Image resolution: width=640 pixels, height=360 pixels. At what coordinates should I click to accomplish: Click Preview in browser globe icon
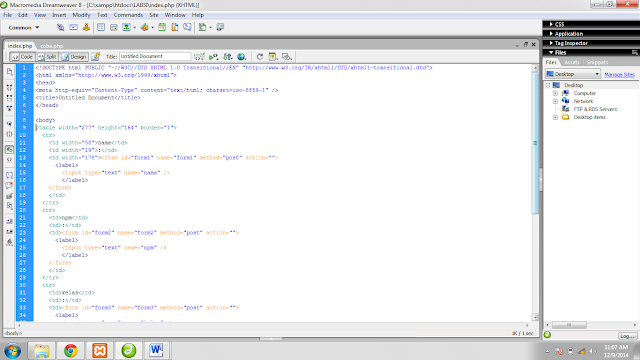click(242, 57)
